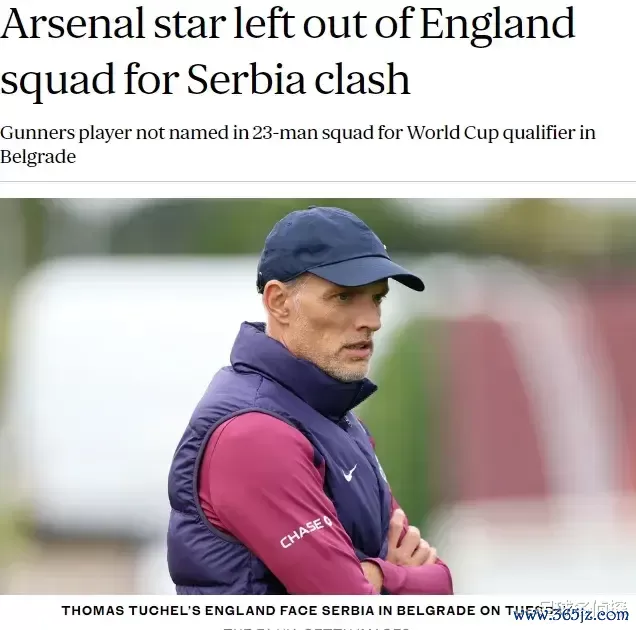Viewport: 636px width, 630px height.
Task: Click the blurred red background in photo
Action: pyautogui.click(x=510, y=400)
